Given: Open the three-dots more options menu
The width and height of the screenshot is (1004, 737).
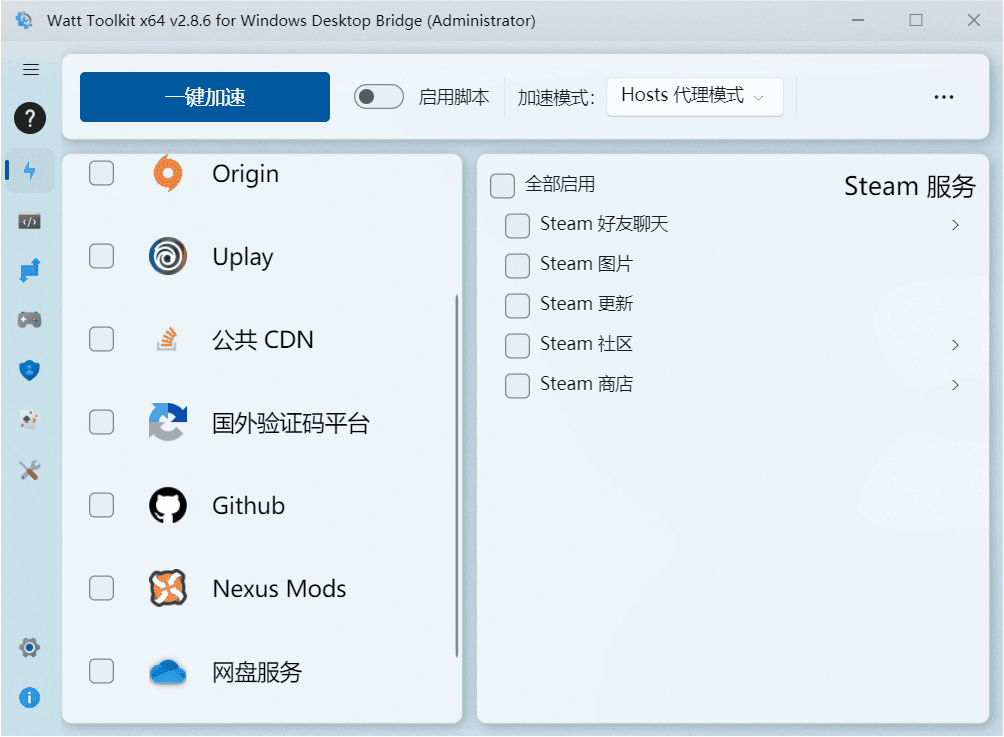Looking at the screenshot, I should click(x=943, y=97).
